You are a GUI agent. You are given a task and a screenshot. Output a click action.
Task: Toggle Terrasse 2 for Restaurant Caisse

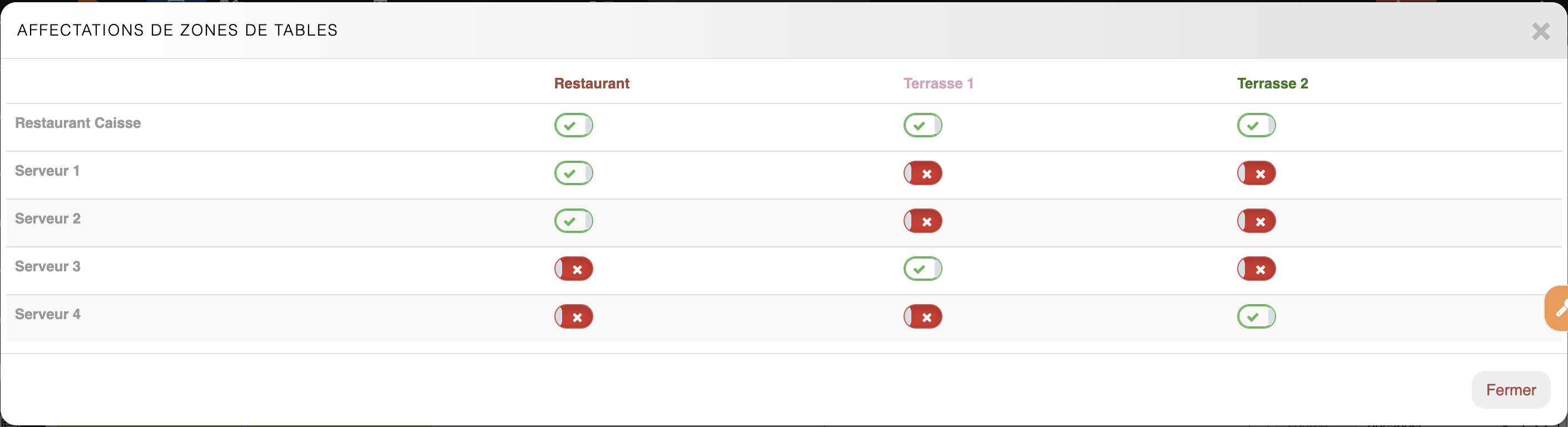(x=1256, y=125)
